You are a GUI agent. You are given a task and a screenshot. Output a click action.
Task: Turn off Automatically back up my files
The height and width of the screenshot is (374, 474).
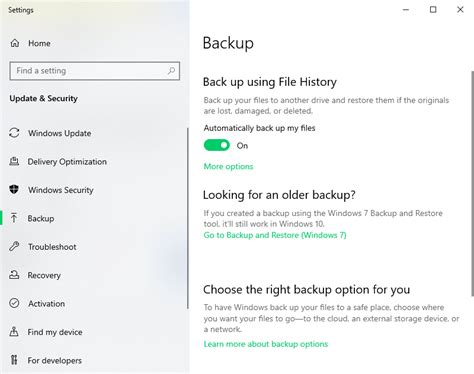point(217,145)
